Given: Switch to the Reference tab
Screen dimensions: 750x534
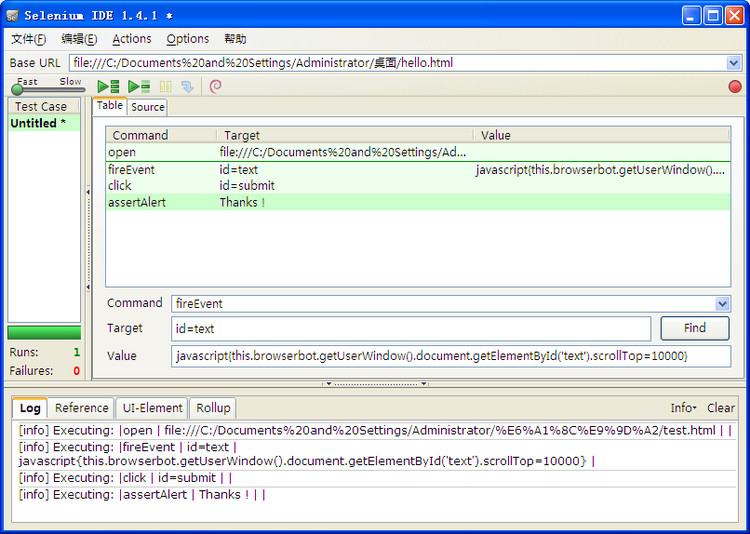Looking at the screenshot, I should tap(81, 408).
